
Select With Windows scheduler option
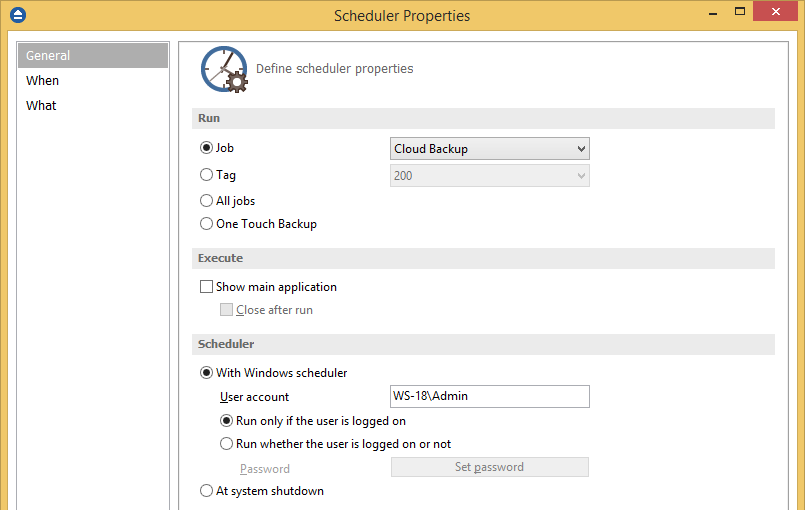[207, 373]
